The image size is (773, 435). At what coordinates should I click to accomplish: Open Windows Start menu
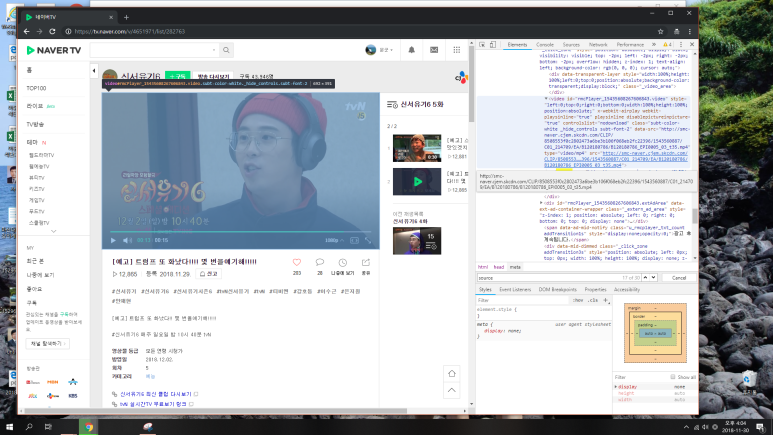tap(9, 427)
